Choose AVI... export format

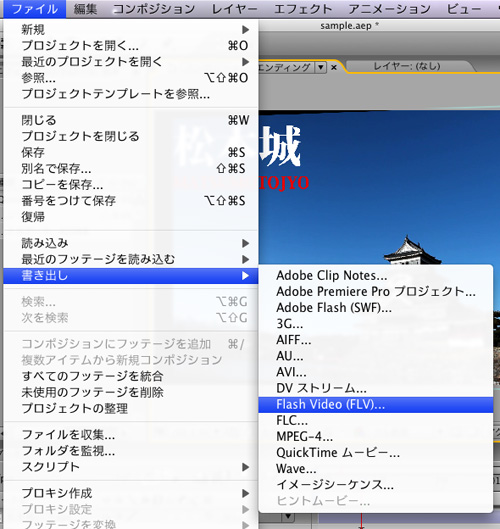tap(376, 372)
